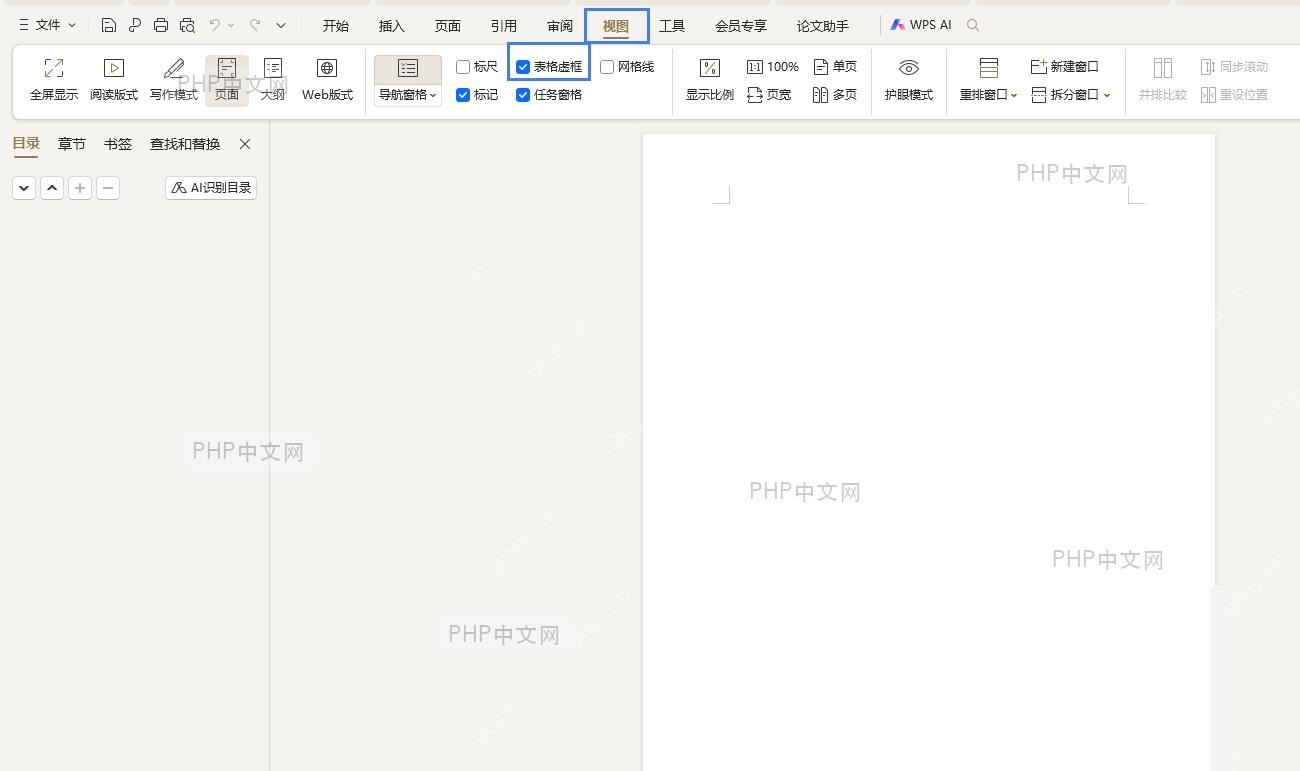This screenshot has height=771, width=1300.
Task: Set zoom to 100%
Action: pos(773,67)
